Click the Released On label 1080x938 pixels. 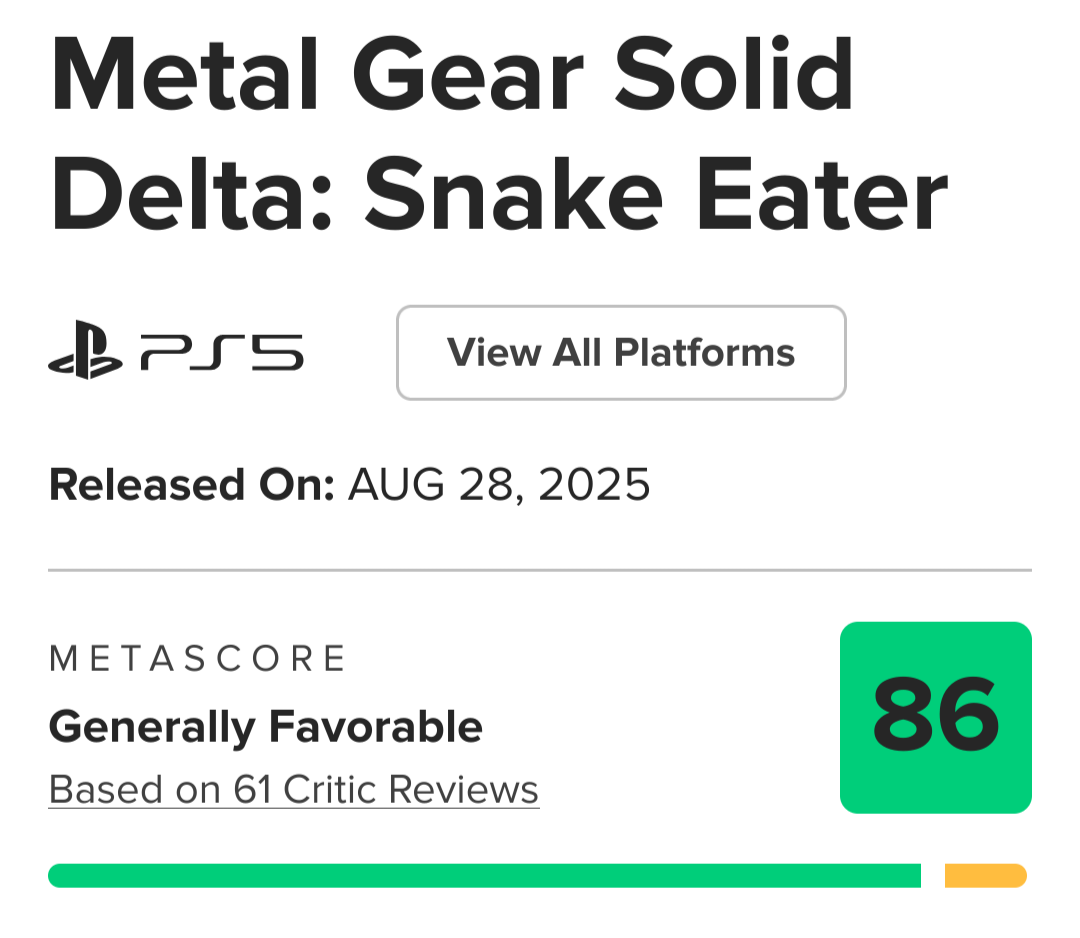point(191,485)
